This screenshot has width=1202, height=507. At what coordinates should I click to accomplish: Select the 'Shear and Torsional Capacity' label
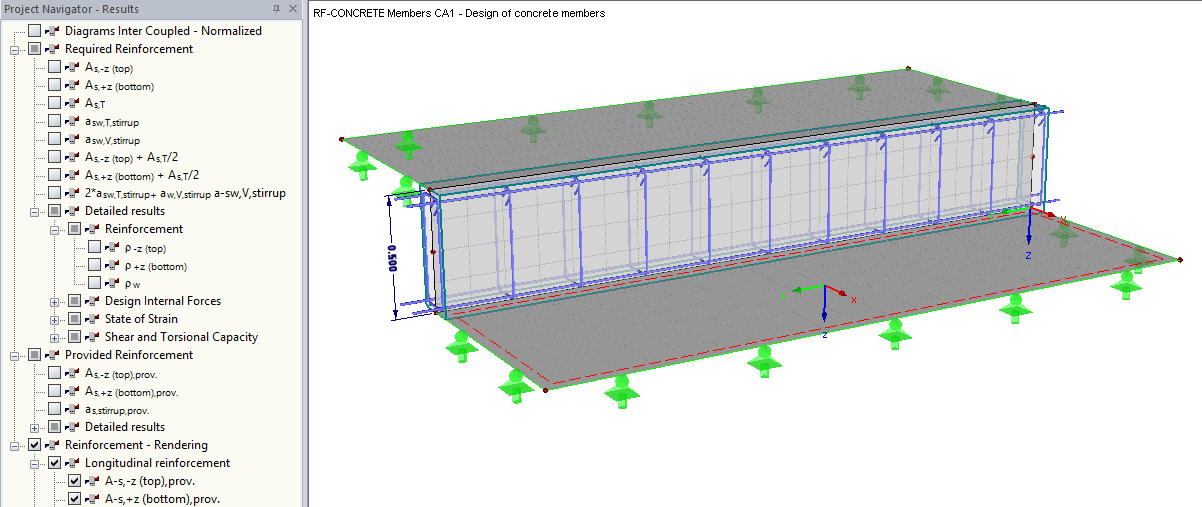click(181, 337)
